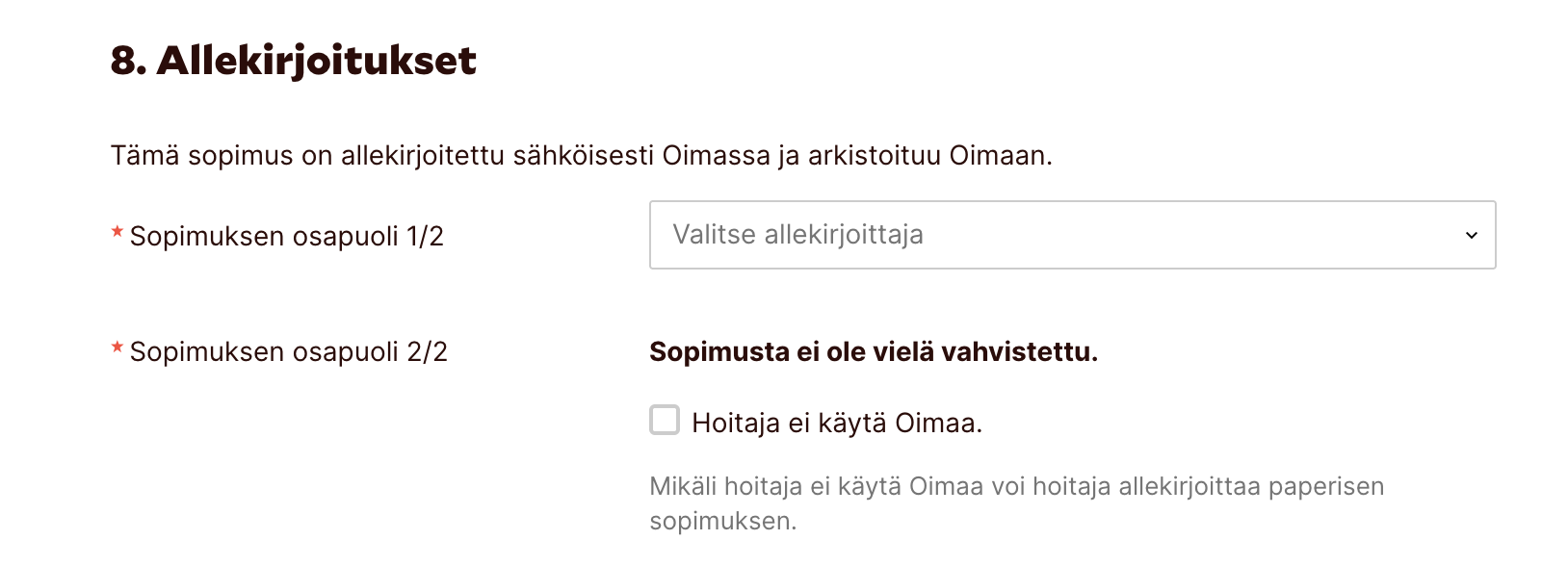The image size is (1568, 566).
Task: Click the word "sopimuksen." in grey help text
Action: click(722, 522)
